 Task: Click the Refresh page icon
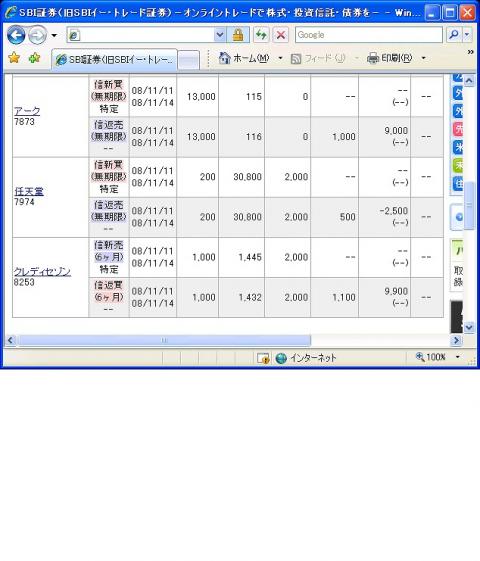[261, 35]
